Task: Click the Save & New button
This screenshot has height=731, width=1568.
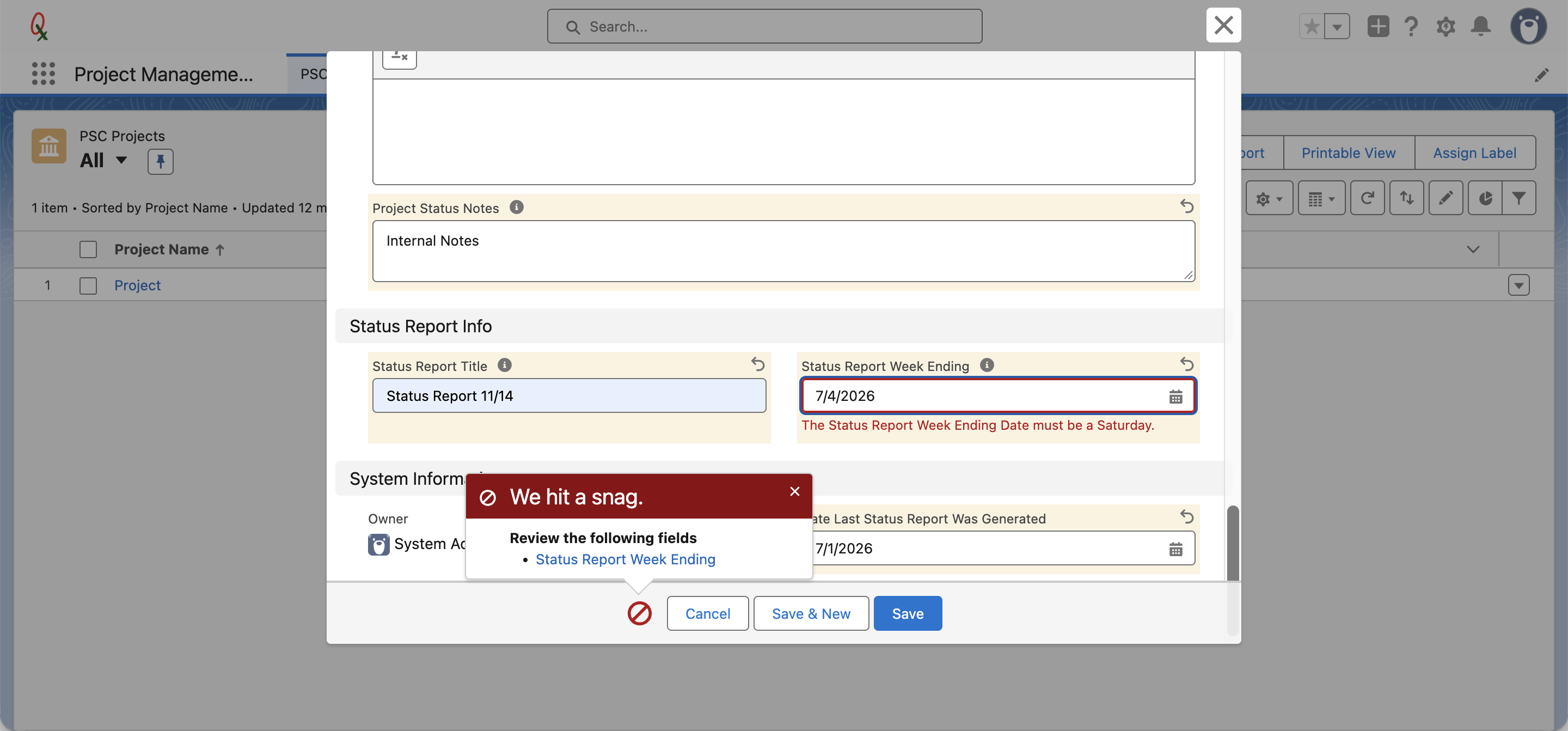Action: tap(811, 613)
